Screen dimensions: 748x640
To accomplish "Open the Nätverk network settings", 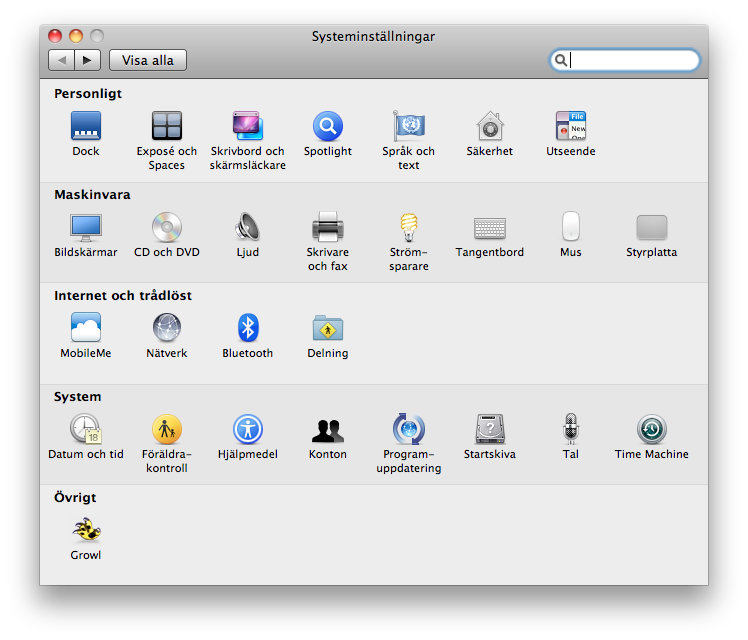I will [x=167, y=329].
